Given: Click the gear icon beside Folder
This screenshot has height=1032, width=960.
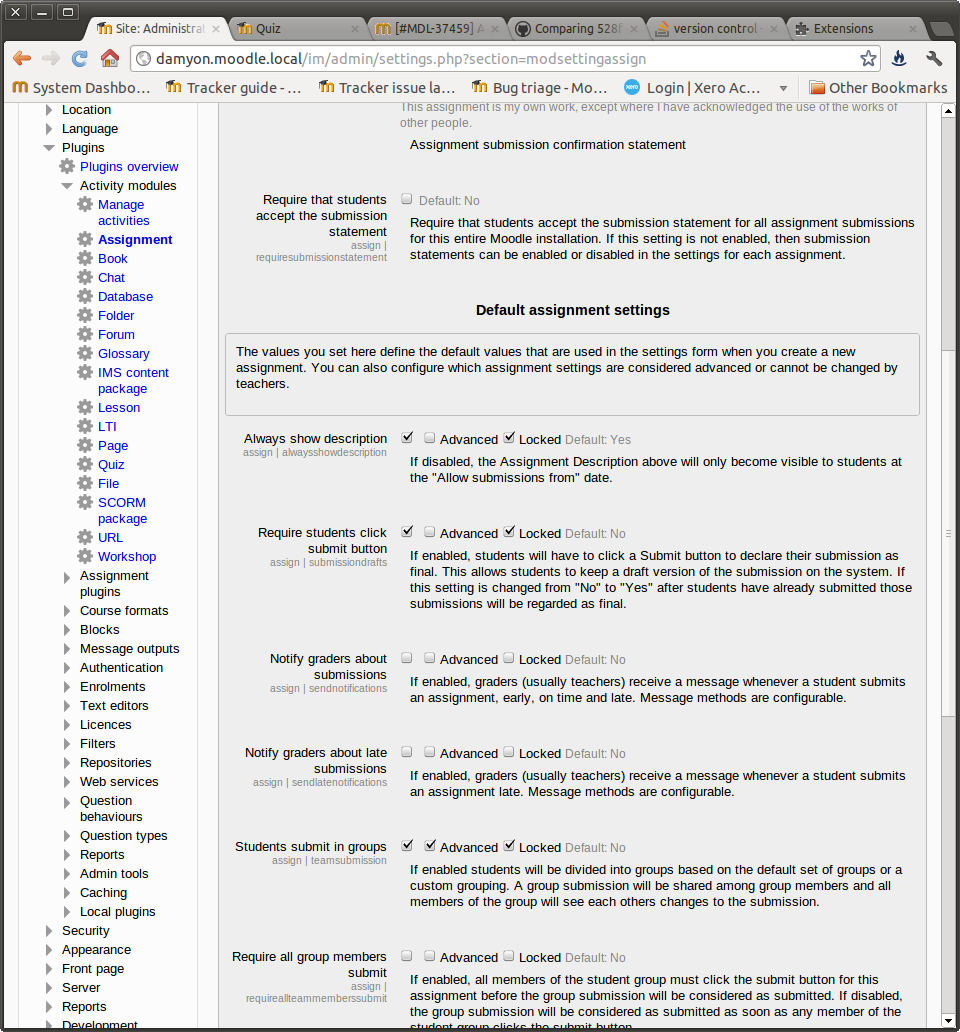Looking at the screenshot, I should click(85, 315).
